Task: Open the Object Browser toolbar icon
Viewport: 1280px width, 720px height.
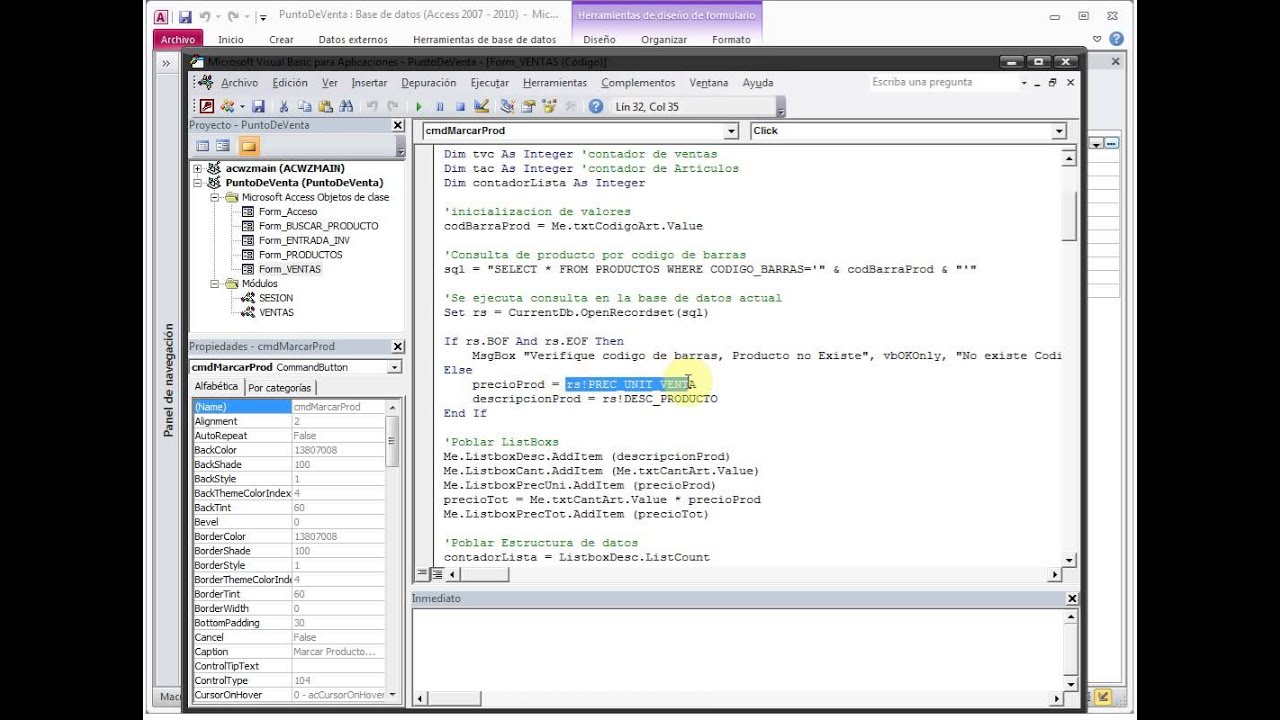Action: pyautogui.click(x=549, y=106)
